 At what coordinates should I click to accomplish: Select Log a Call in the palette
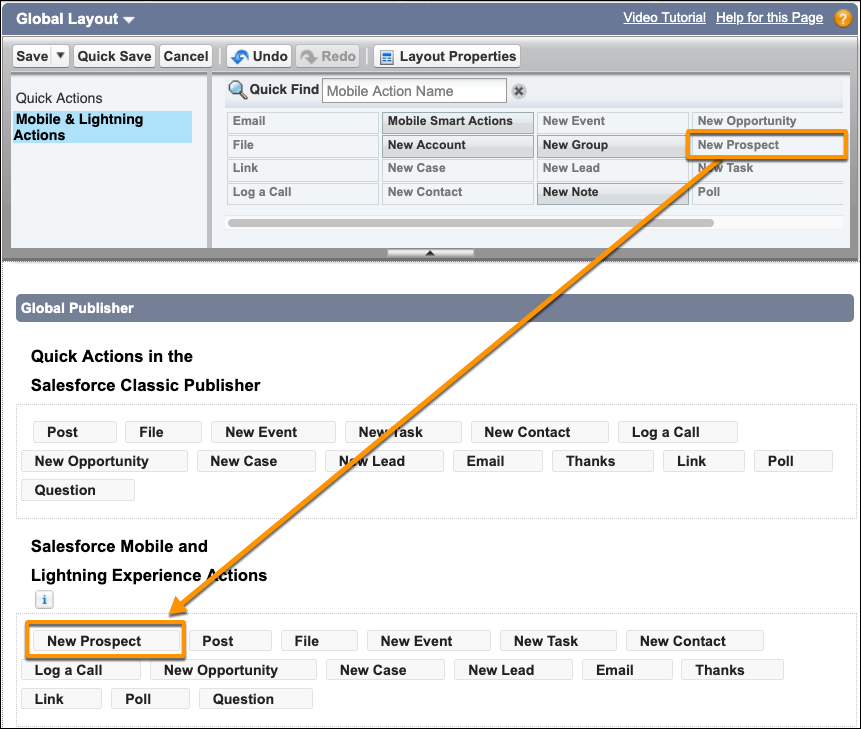coord(303,193)
